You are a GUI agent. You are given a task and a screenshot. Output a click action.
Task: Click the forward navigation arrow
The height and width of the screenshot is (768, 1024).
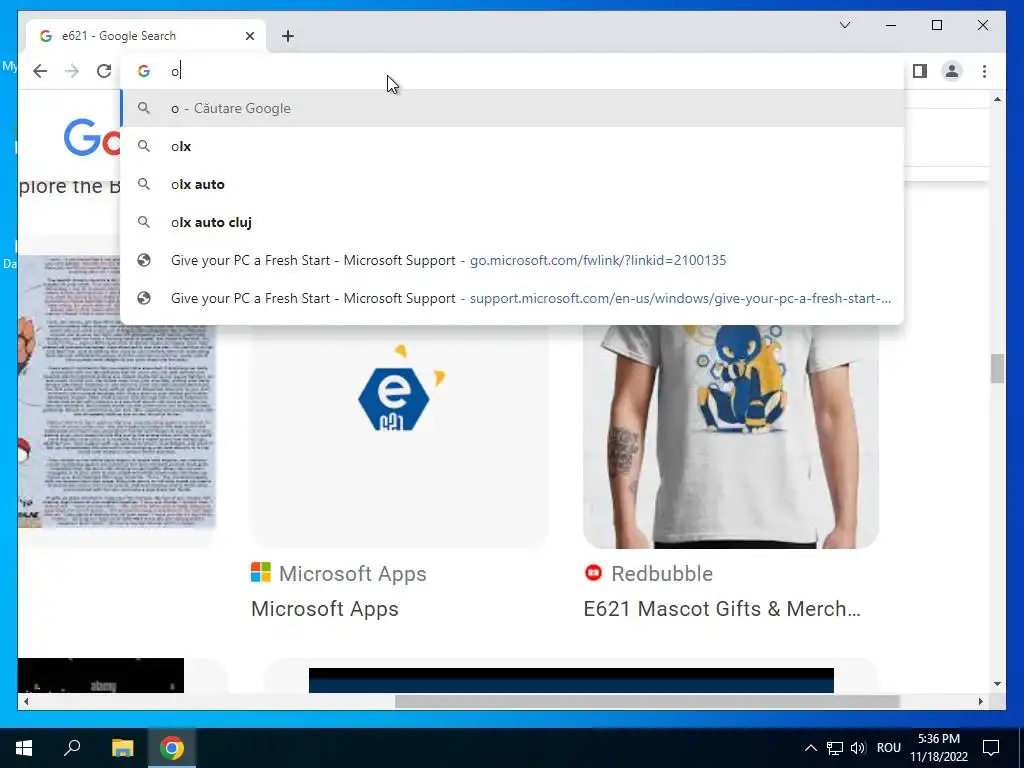(x=72, y=71)
